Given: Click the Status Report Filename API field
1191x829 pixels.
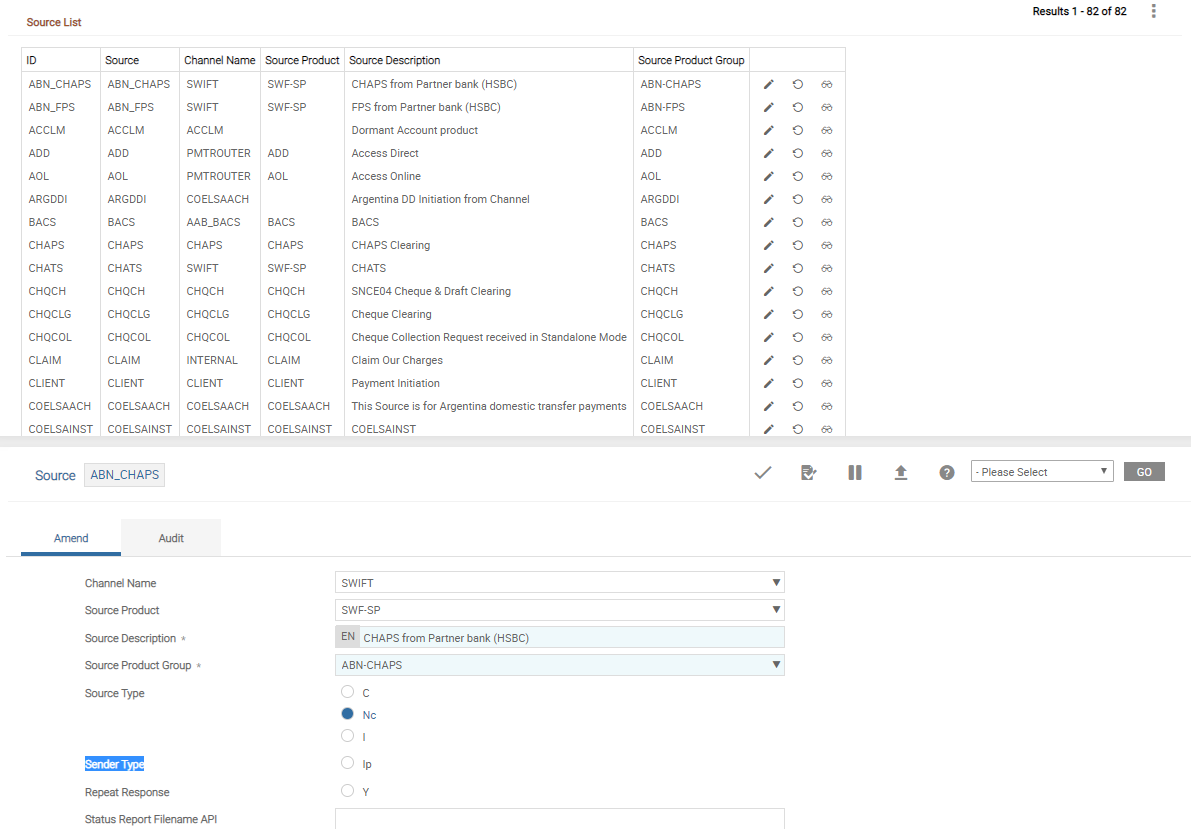Looking at the screenshot, I should pos(560,819).
